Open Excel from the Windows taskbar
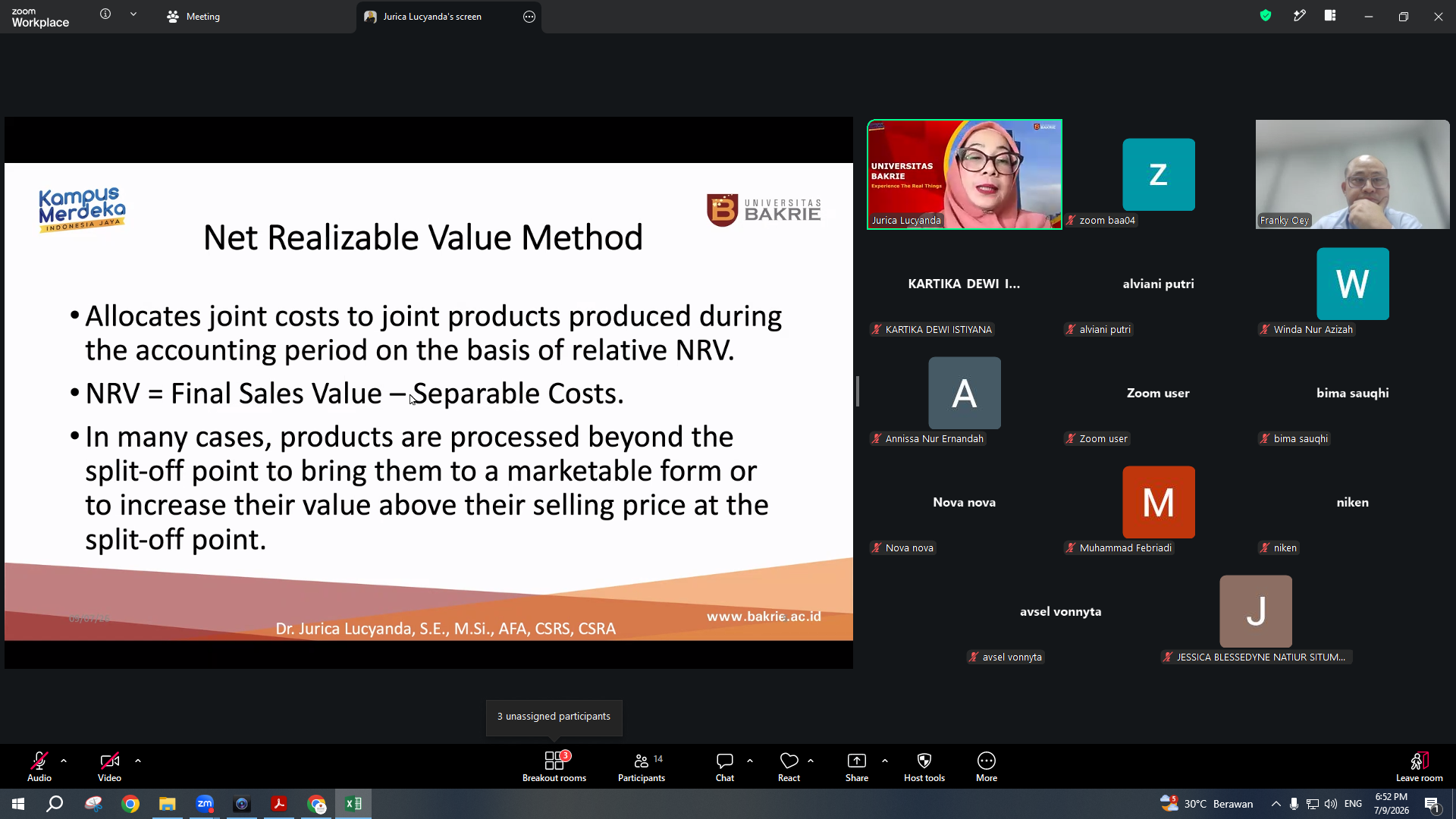The width and height of the screenshot is (1456, 819). coord(353,804)
